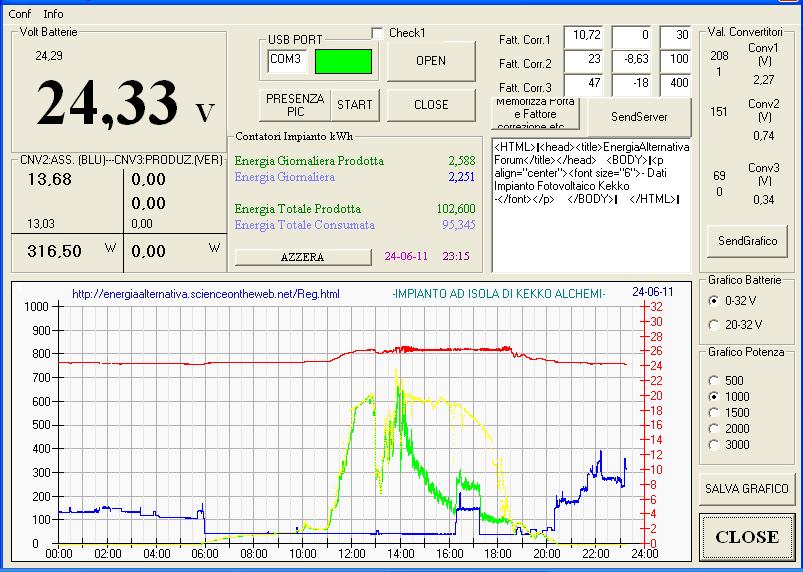The image size is (803, 572).
Task: Open the Info menu
Action: tap(53, 14)
